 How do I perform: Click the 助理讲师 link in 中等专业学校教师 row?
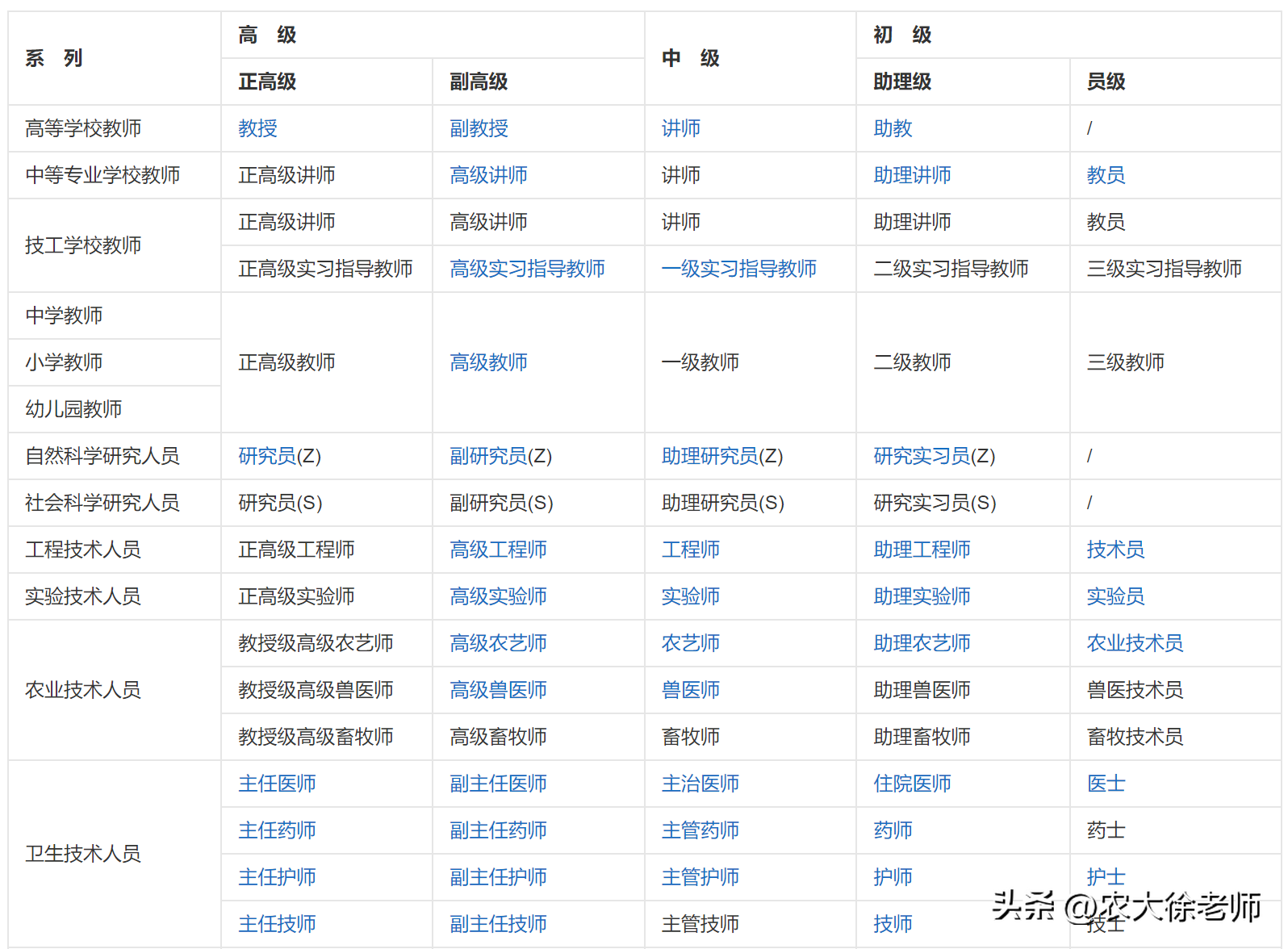[912, 175]
